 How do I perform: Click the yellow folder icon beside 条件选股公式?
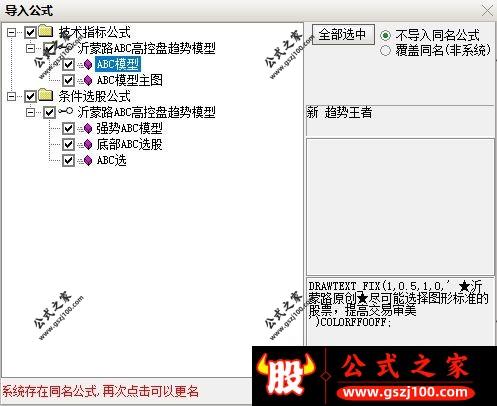(46, 96)
